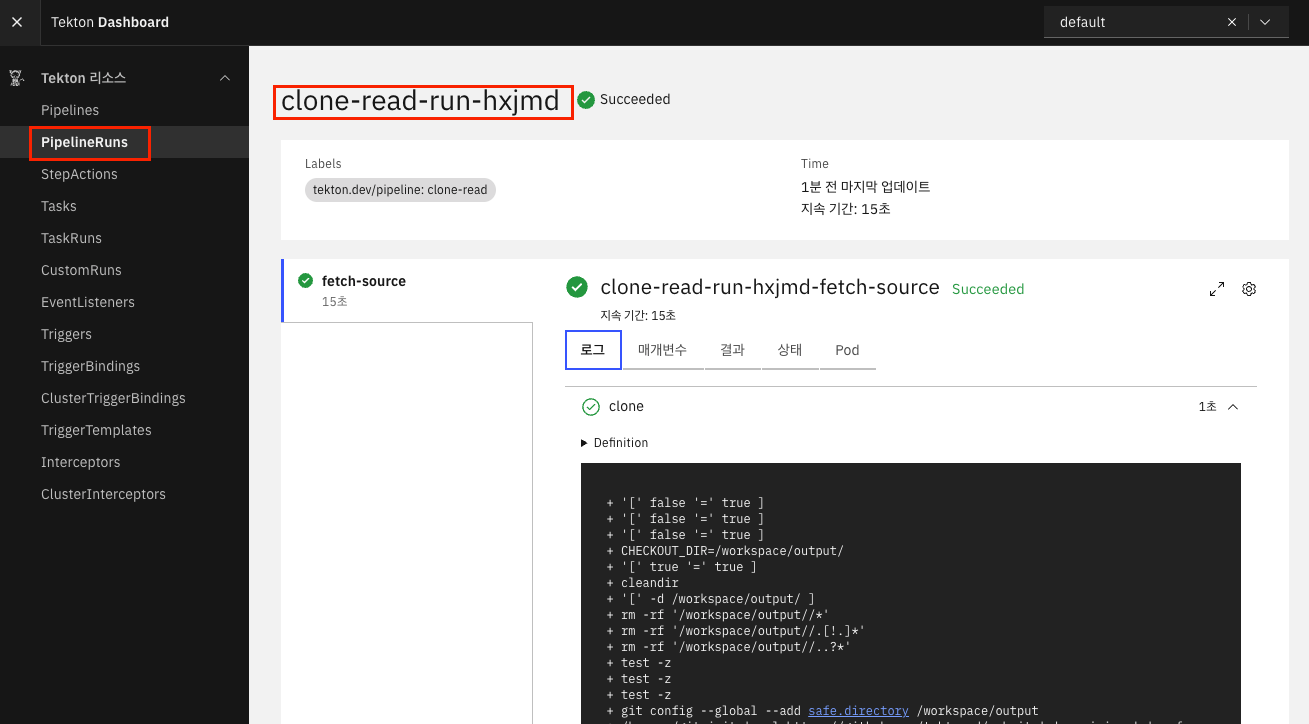Open the log settings gear icon
The image size is (1309, 724).
coord(1249,289)
